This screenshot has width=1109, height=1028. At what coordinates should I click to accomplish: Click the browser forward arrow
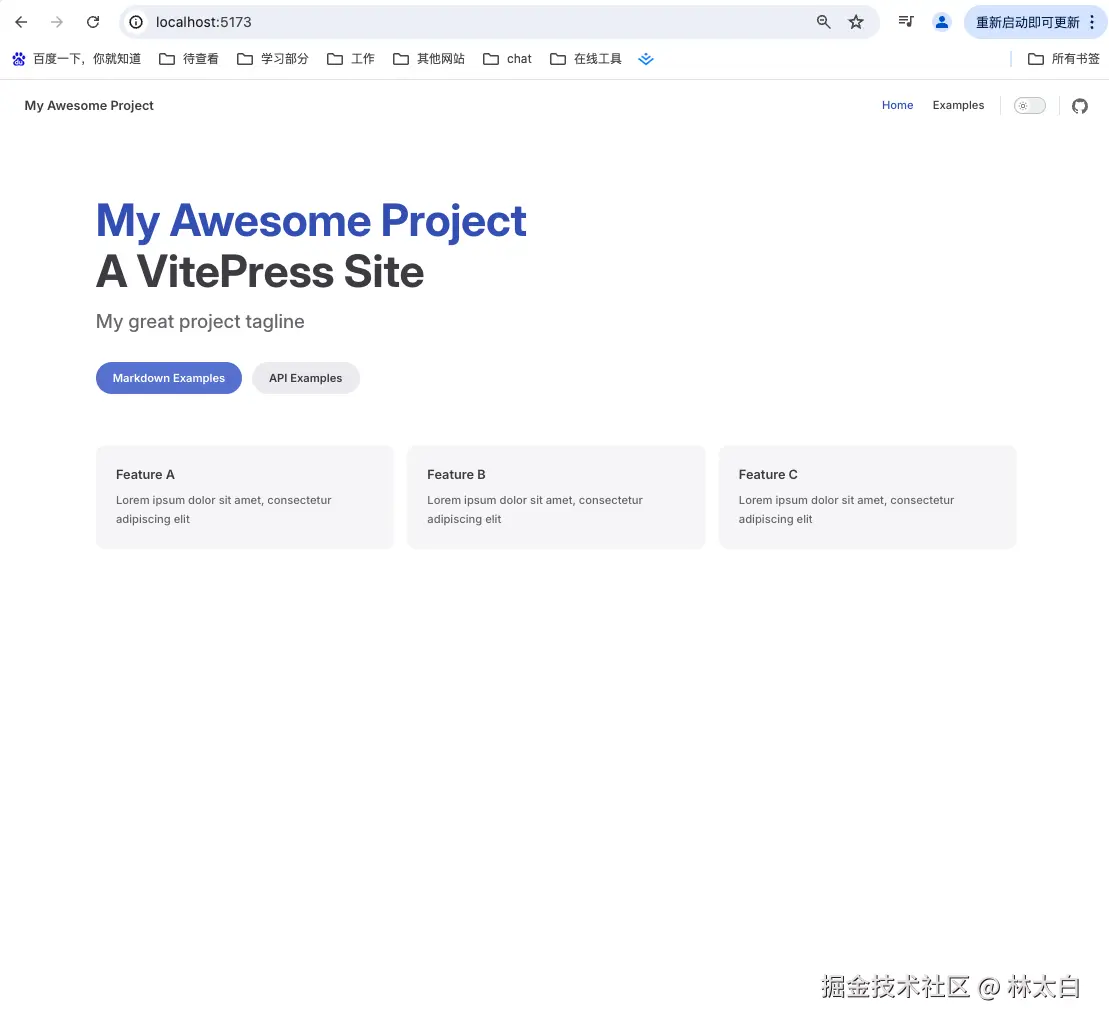pos(57,22)
